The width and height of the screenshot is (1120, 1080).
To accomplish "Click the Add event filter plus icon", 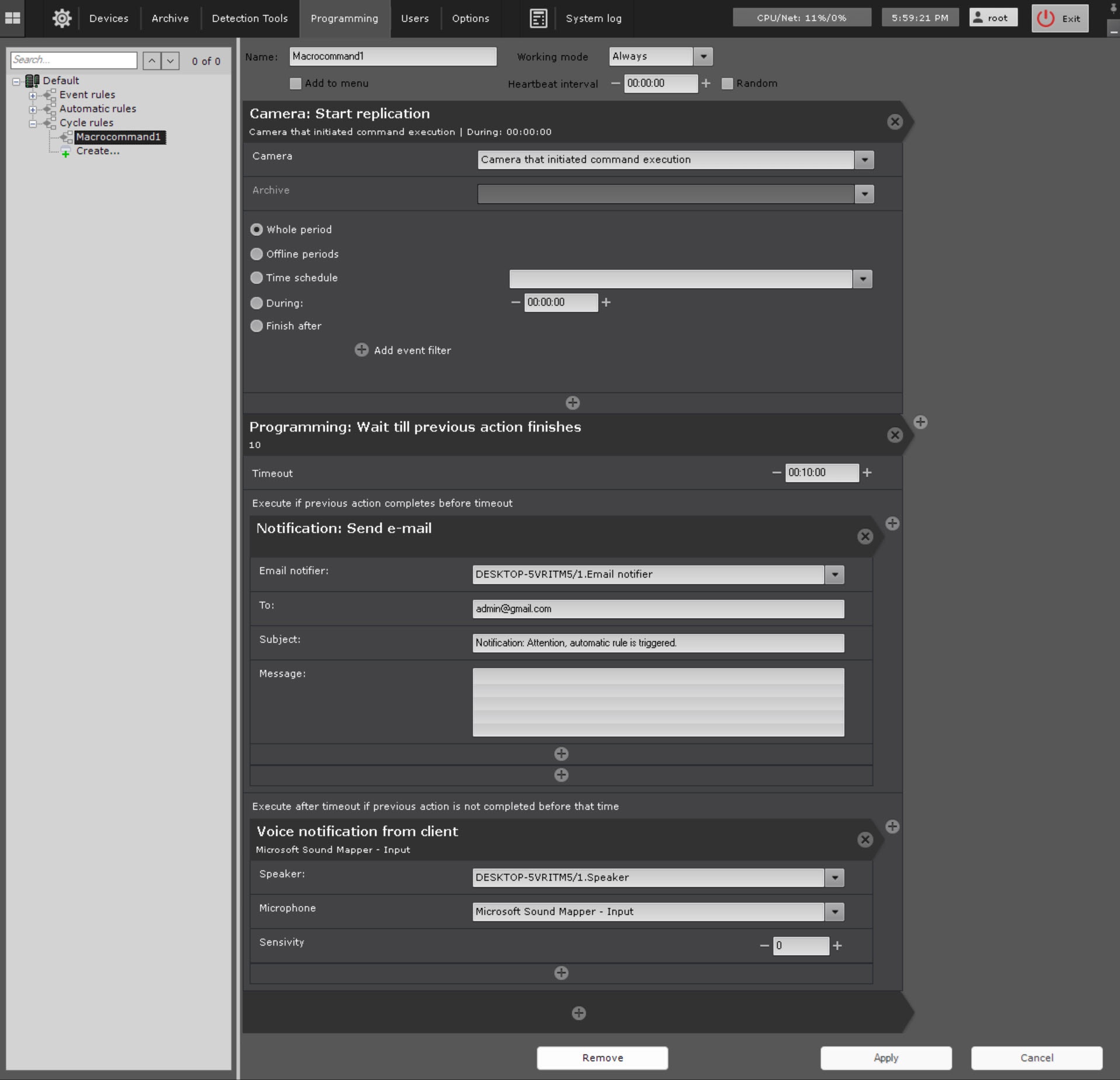I will (x=361, y=350).
